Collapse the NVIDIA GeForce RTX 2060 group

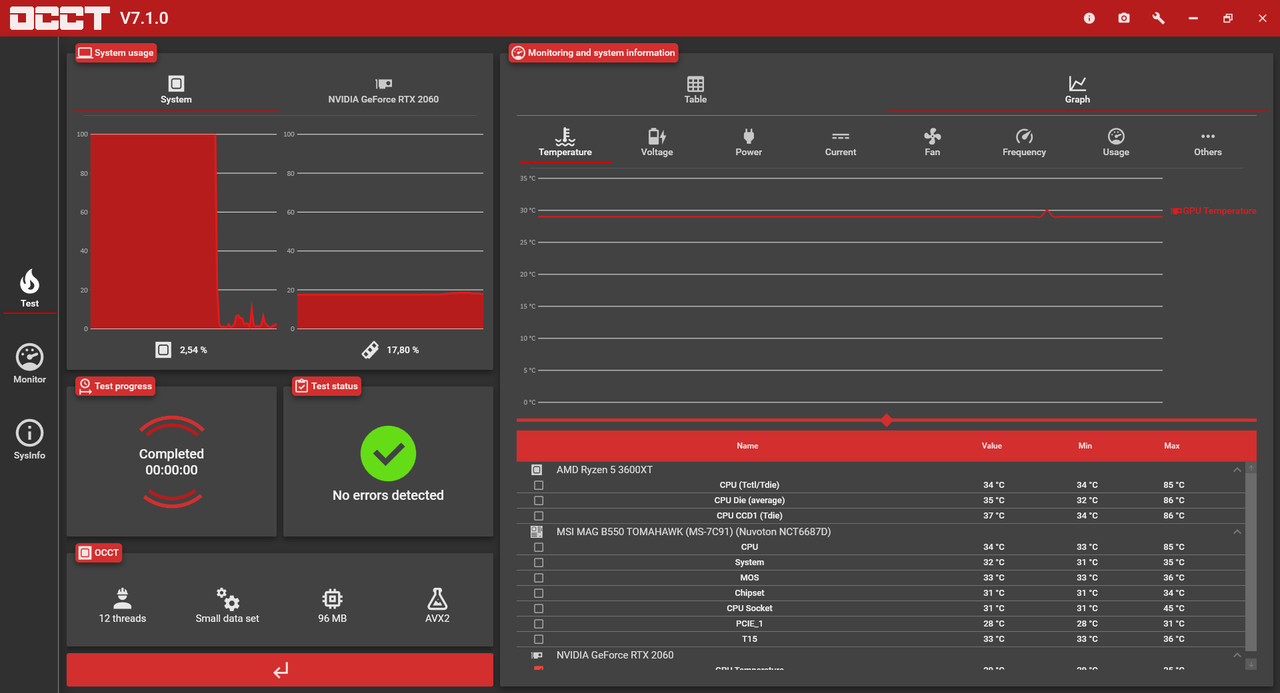click(1237, 655)
